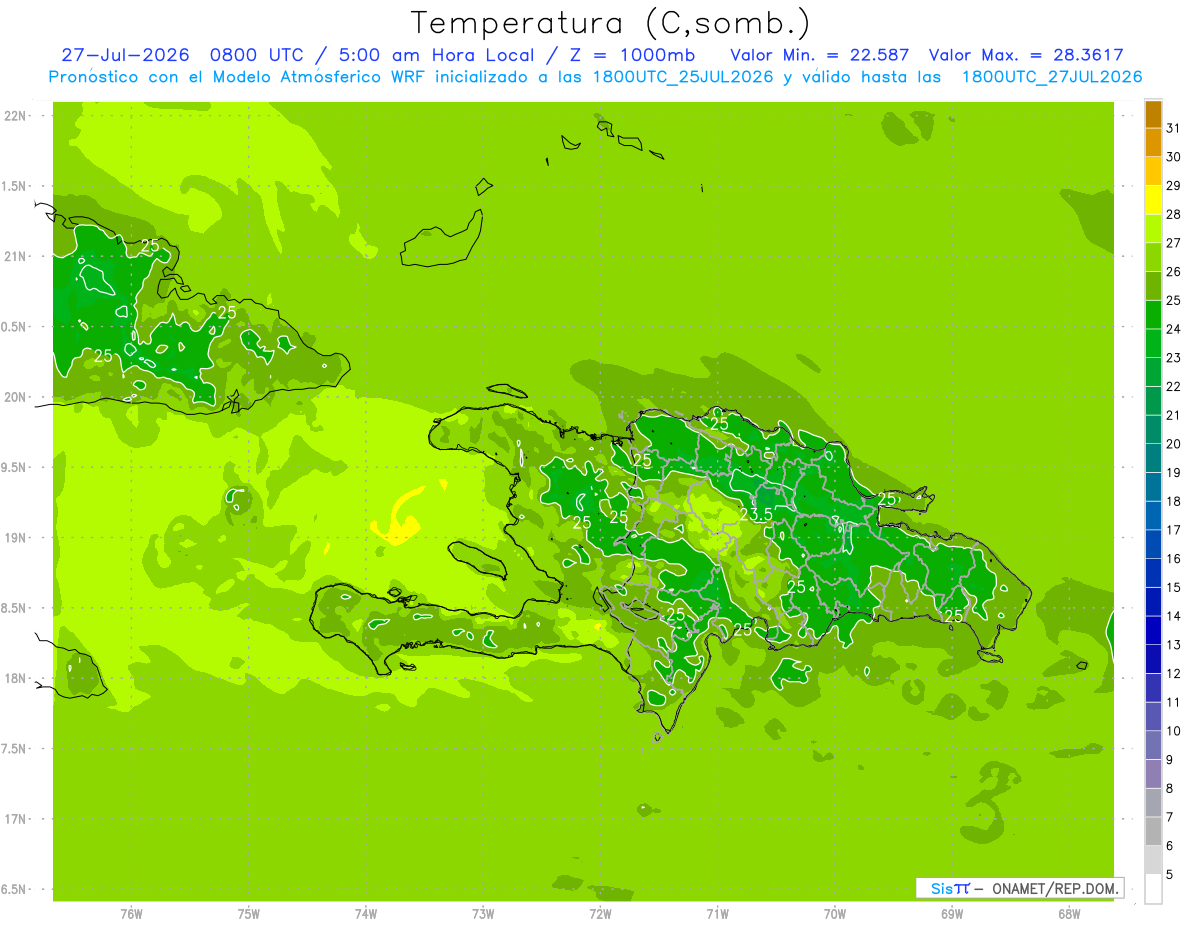Pick the dark orange swatch atop the legend
The image size is (1200, 927).
click(1154, 114)
